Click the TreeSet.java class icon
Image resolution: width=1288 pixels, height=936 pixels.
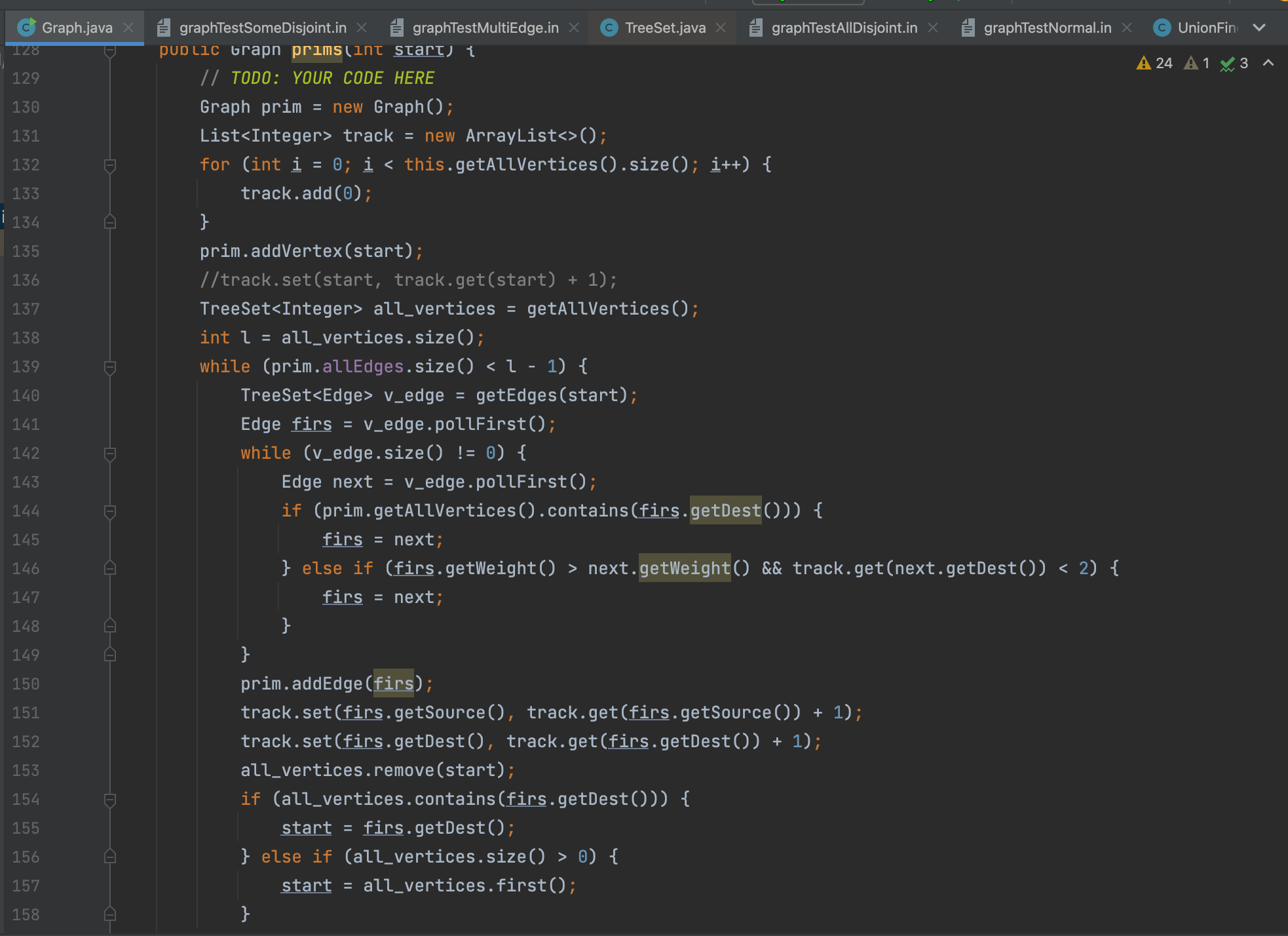point(609,28)
